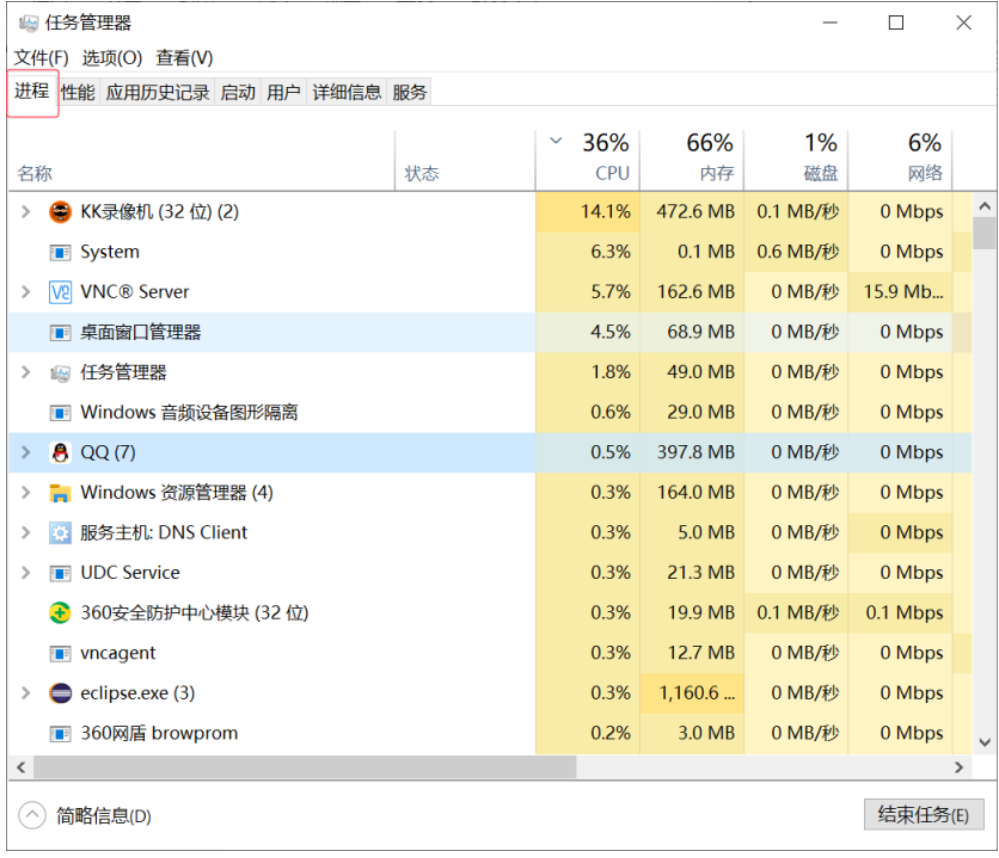999x858 pixels.
Task: Click the 360网盾 browprom icon
Action: [x=60, y=734]
